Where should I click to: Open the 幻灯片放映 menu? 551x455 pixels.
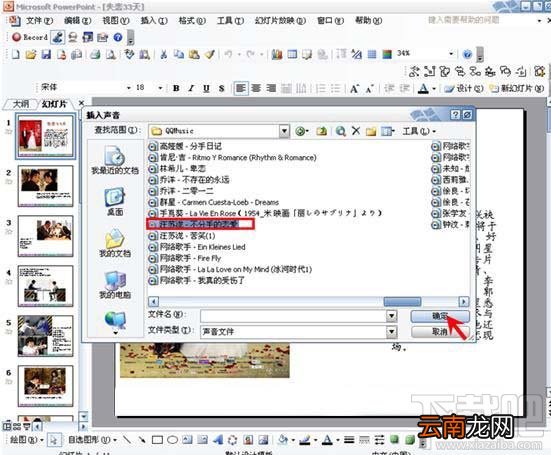pyautogui.click(x=280, y=21)
